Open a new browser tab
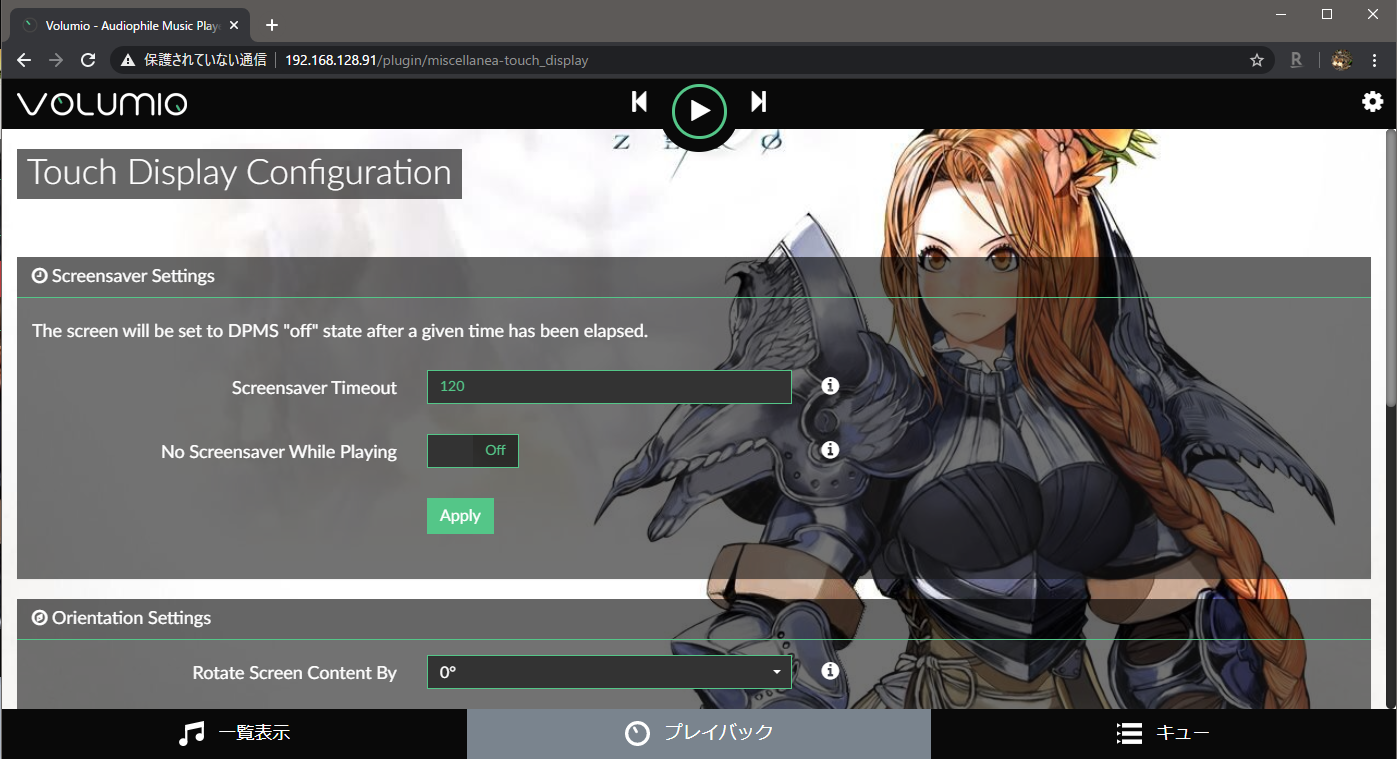The height and width of the screenshot is (759, 1397). tap(272, 25)
